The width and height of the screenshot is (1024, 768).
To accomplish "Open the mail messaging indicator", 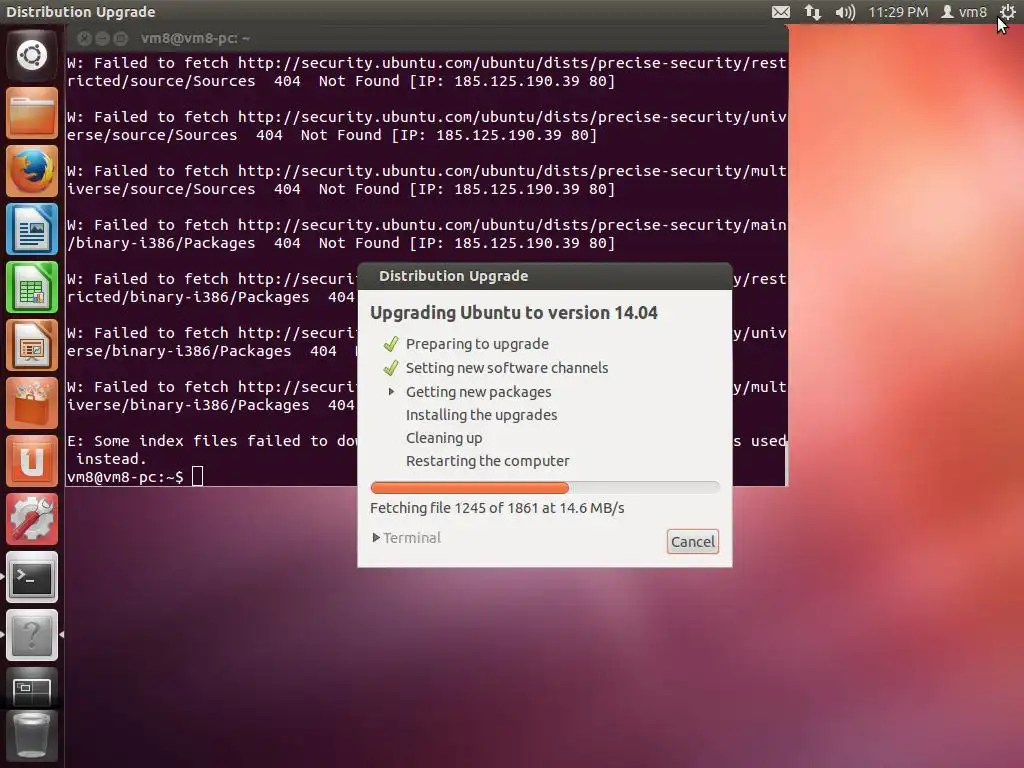I will pyautogui.click(x=780, y=12).
